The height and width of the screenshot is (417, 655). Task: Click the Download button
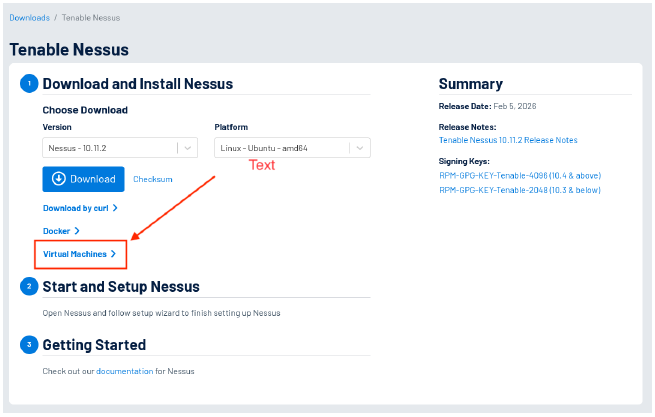[x=83, y=179]
